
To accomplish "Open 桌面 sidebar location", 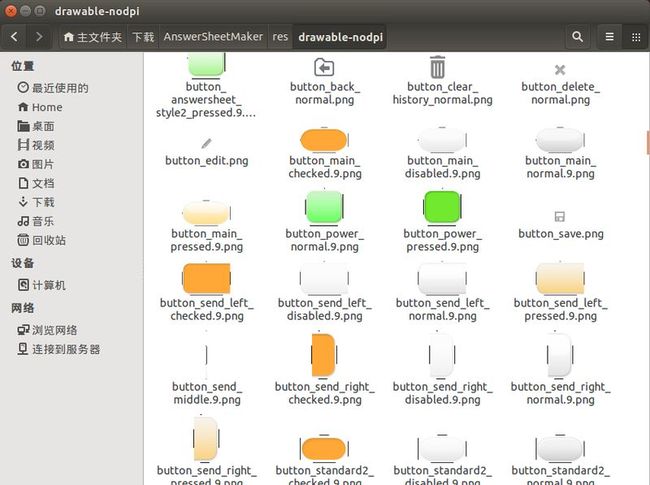I will (x=36, y=126).
